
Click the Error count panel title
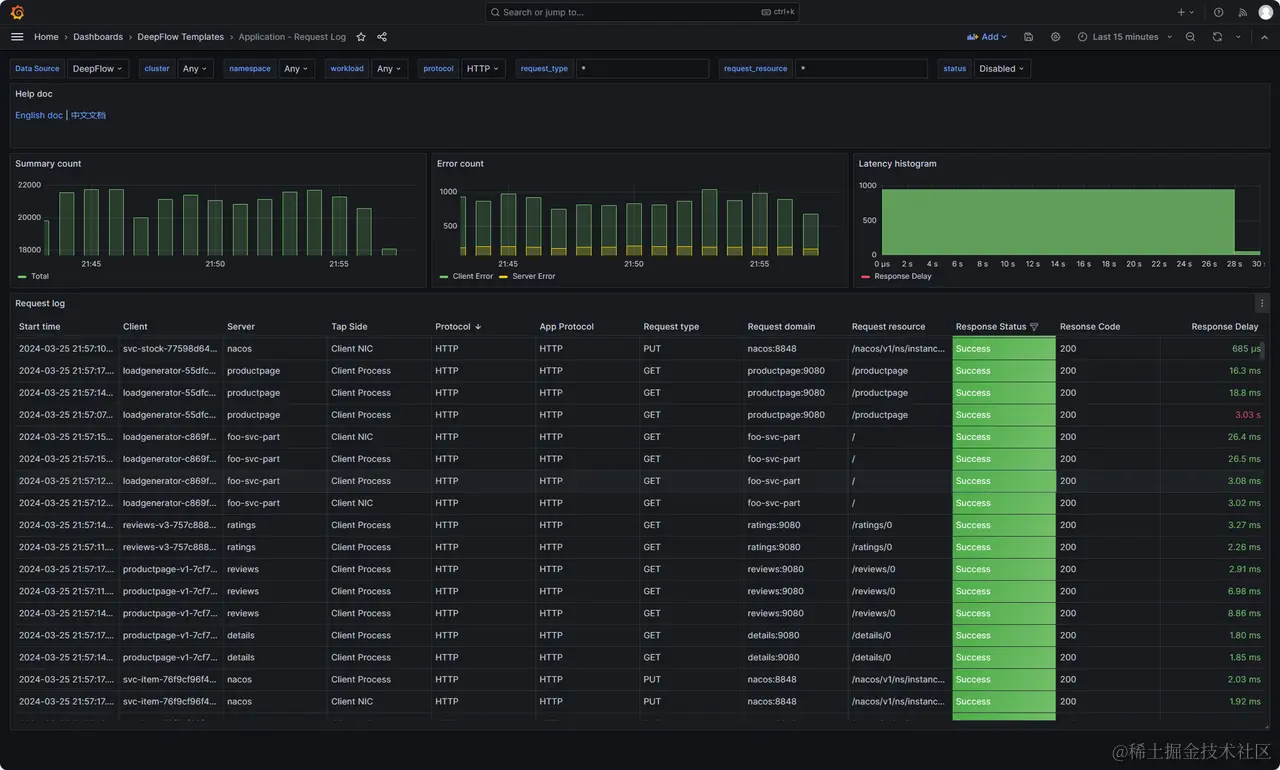click(460, 164)
